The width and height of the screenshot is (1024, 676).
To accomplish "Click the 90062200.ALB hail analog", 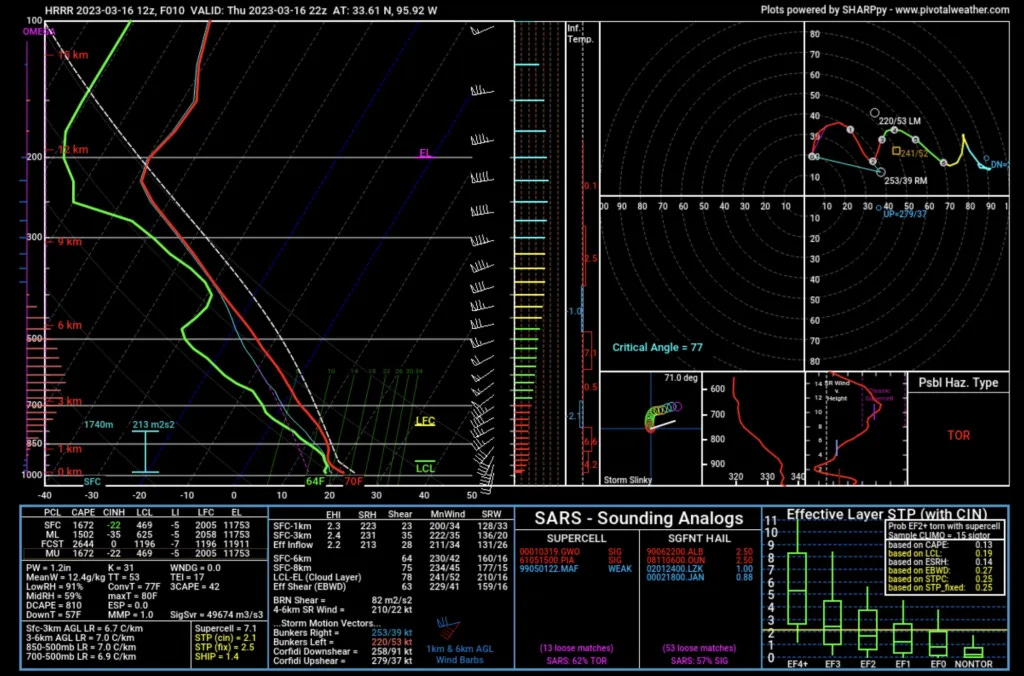I will 675,552.
